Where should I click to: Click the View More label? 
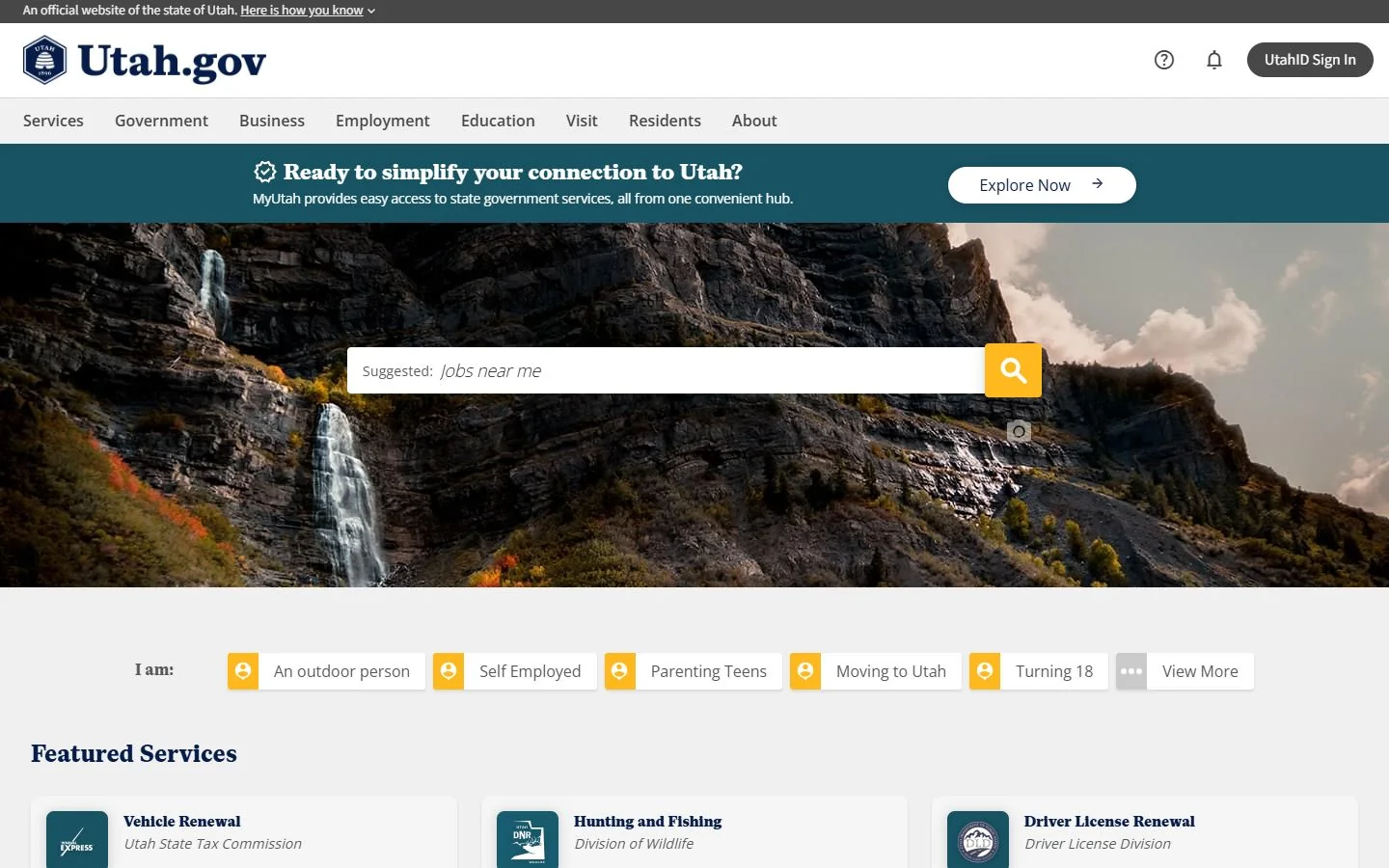1200,671
